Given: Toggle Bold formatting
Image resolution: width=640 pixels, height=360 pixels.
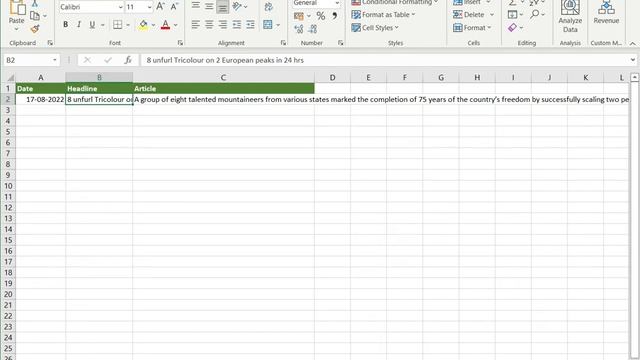Looking at the screenshot, I should click(65, 25).
